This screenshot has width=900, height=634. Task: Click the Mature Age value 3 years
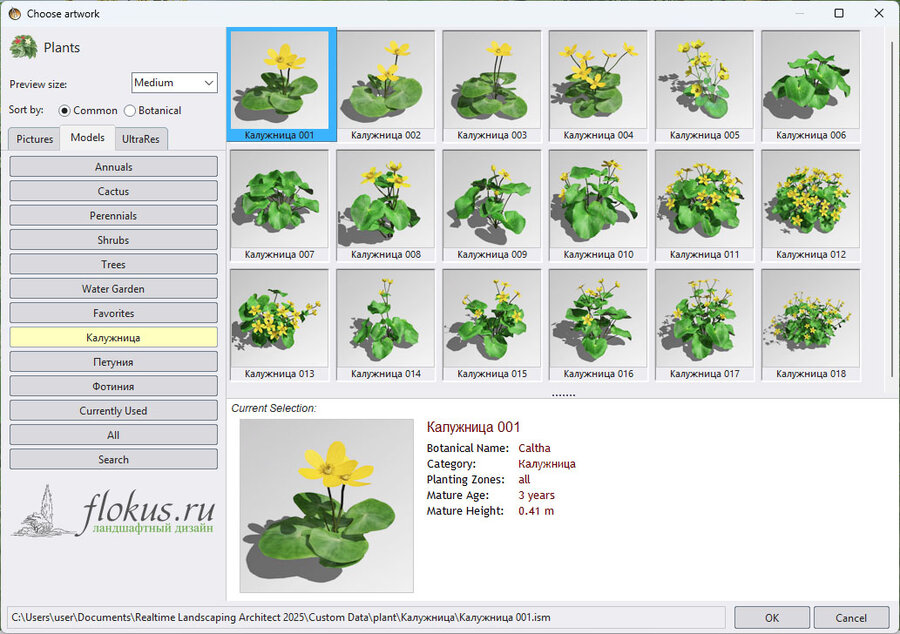click(537, 495)
